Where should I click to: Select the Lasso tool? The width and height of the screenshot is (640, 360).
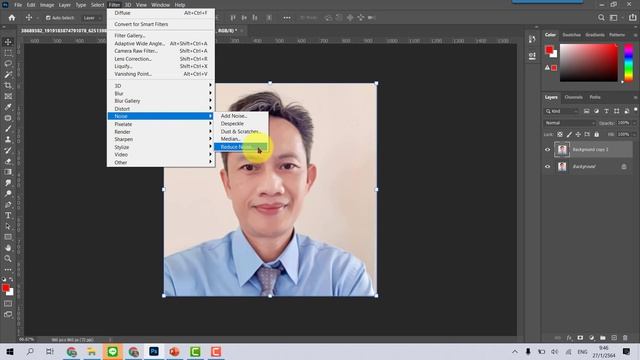point(8,64)
